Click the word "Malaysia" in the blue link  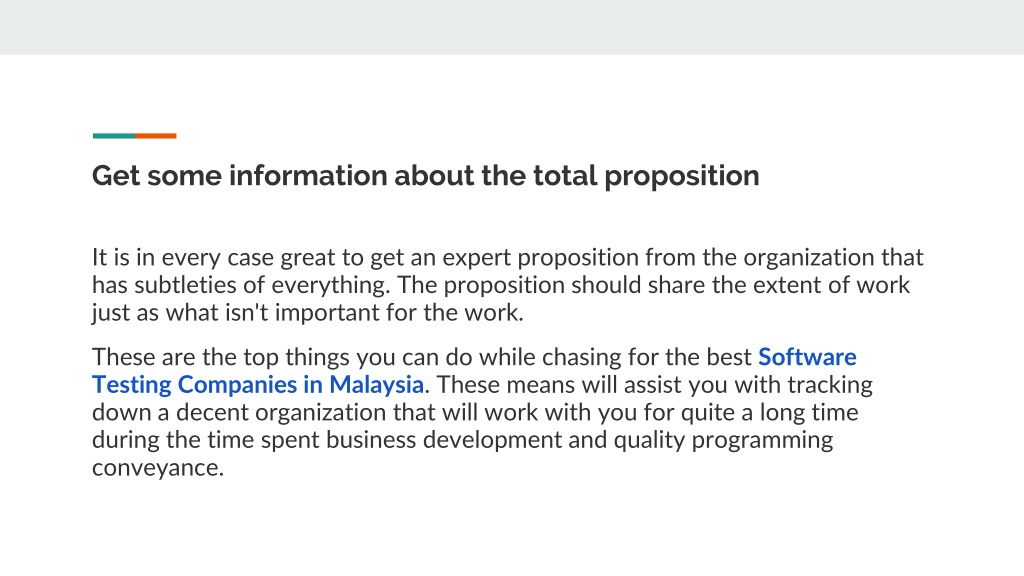[x=376, y=385]
